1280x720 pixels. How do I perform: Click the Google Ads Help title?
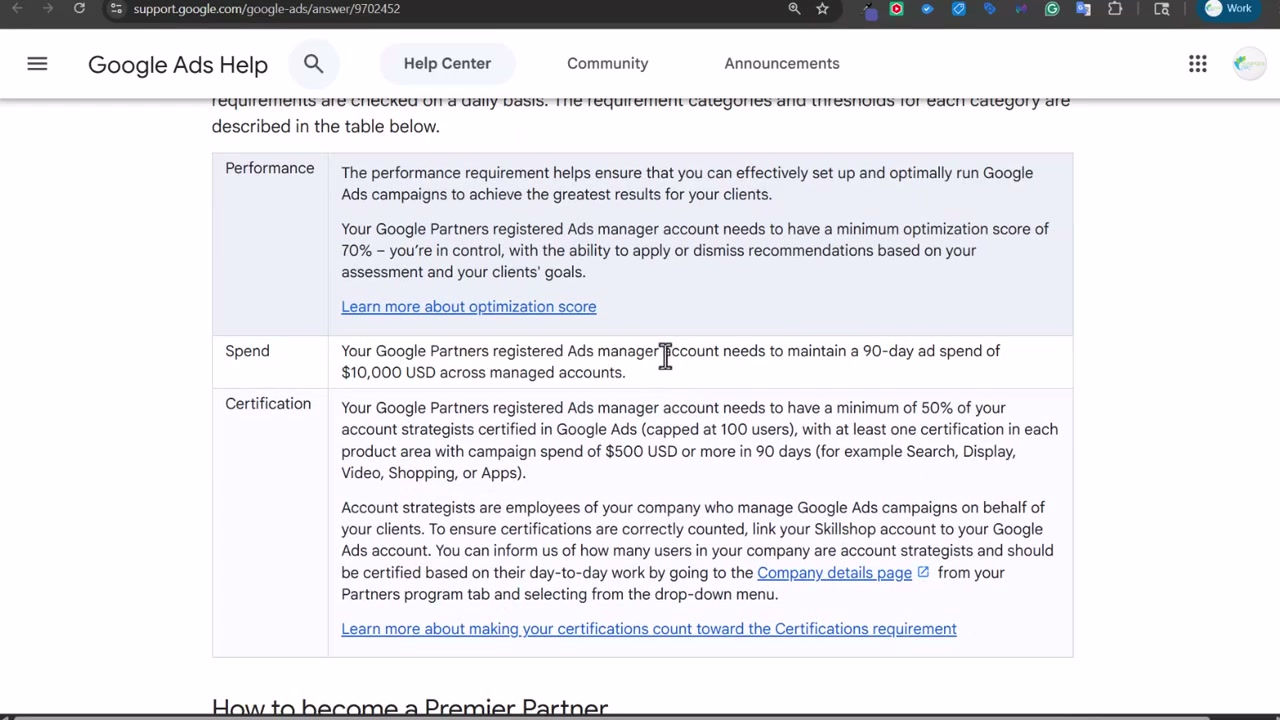(x=178, y=65)
